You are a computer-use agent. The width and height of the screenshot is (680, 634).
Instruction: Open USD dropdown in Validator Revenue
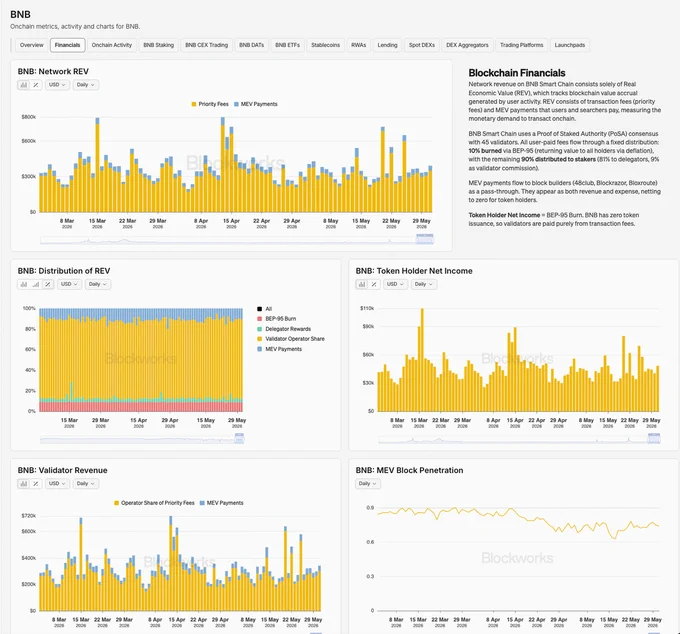coord(57,484)
